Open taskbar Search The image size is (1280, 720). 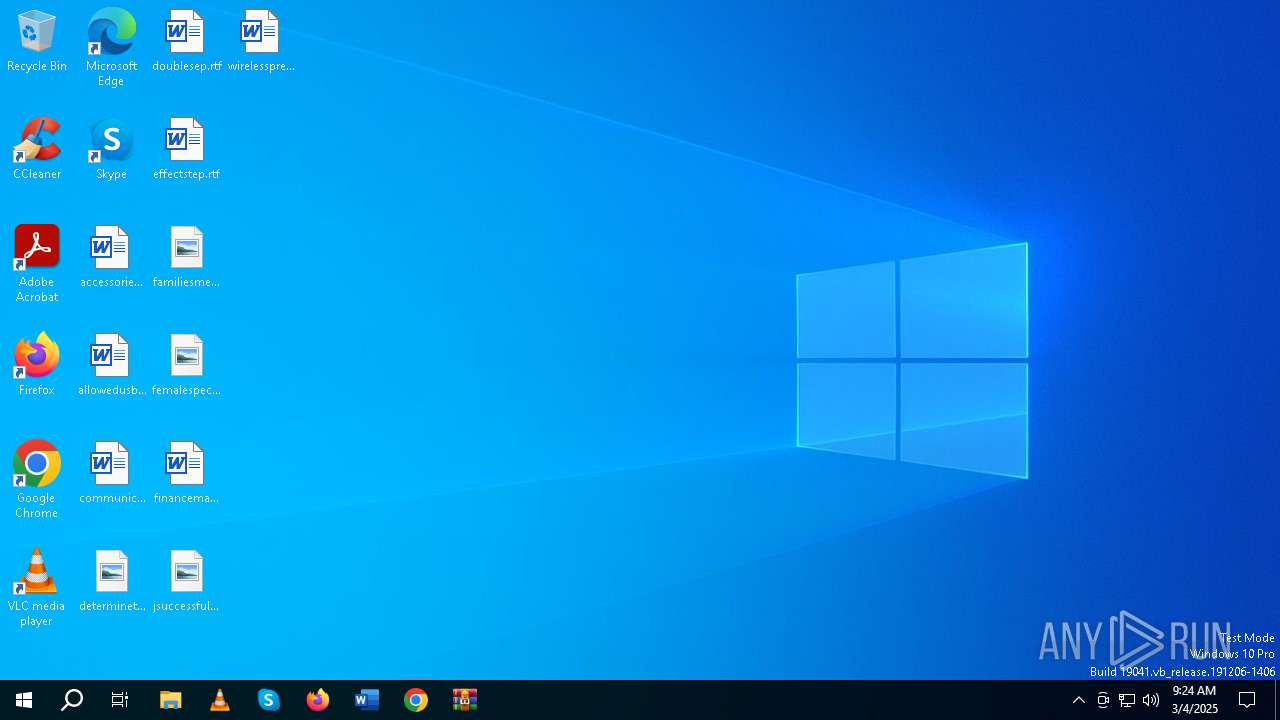click(72, 700)
